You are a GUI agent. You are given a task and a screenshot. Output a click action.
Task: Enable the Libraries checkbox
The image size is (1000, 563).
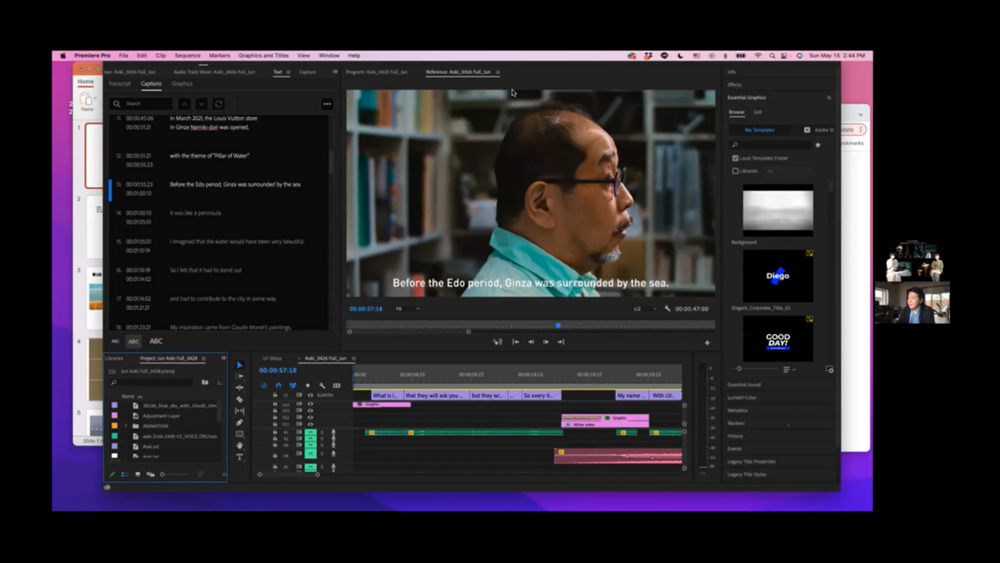737,171
